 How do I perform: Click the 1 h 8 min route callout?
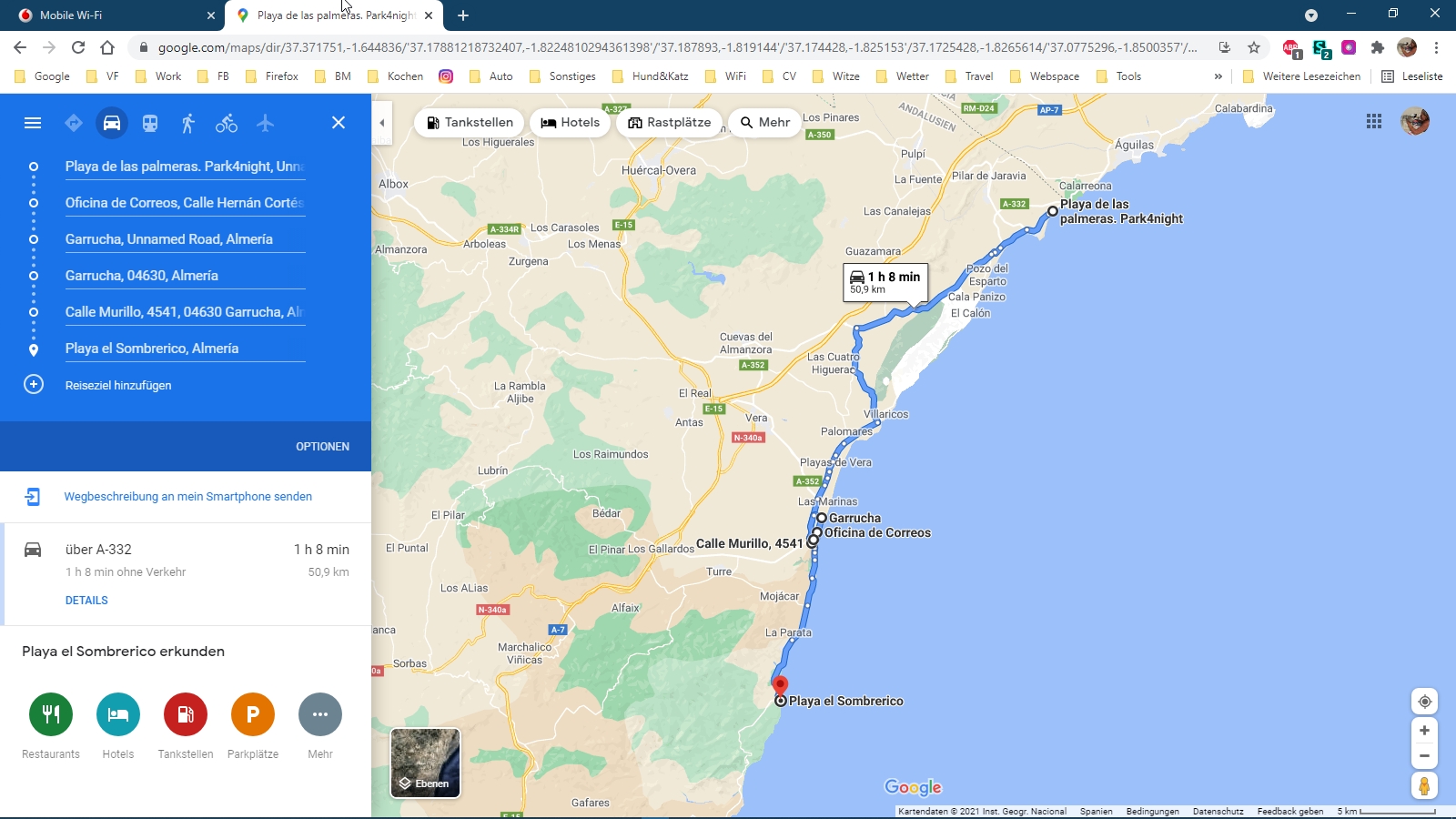[885, 282]
